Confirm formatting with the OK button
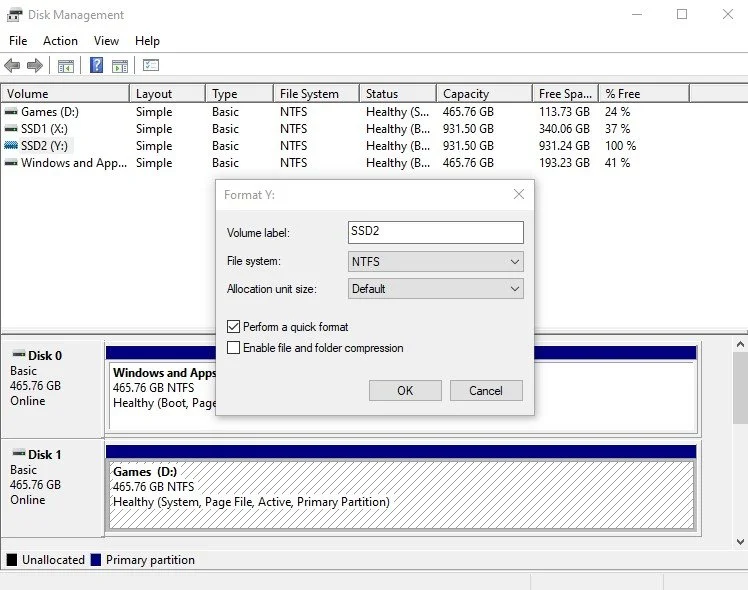This screenshot has height=590, width=748. (x=405, y=391)
